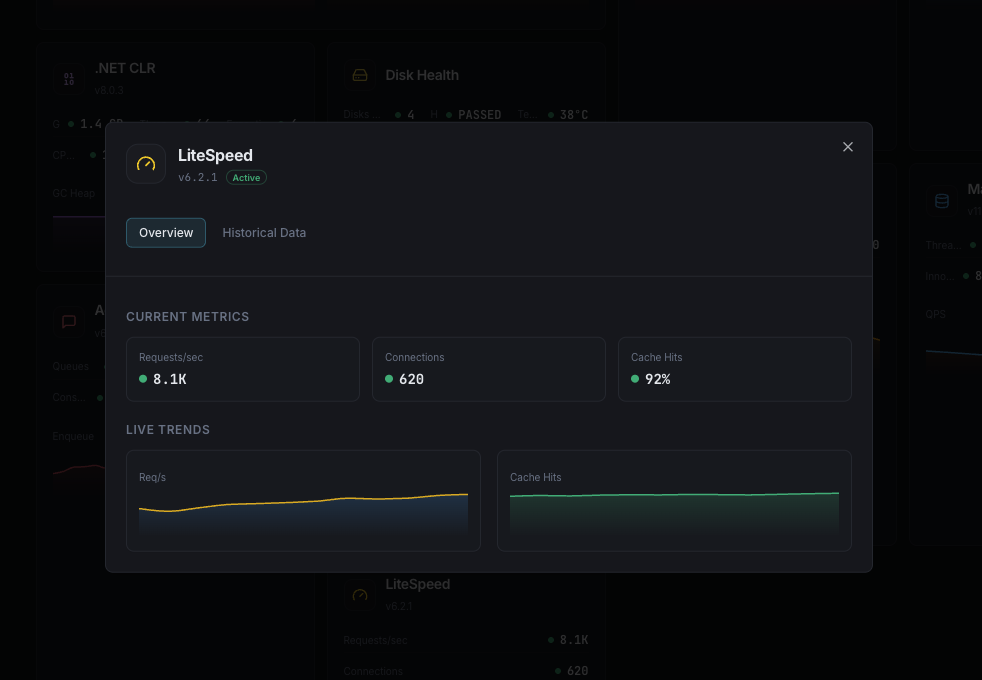
Task: Click the green status dot beside 8.1K
Action: coord(141,379)
